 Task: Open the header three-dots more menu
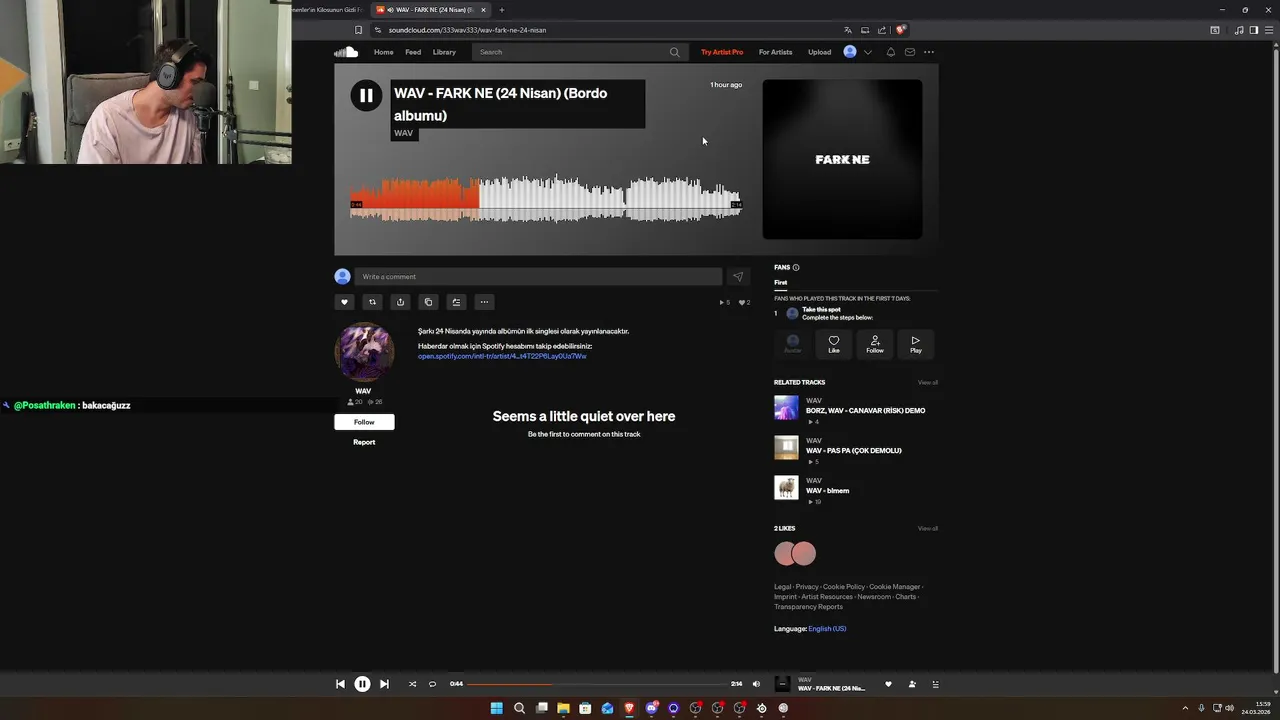click(x=929, y=52)
